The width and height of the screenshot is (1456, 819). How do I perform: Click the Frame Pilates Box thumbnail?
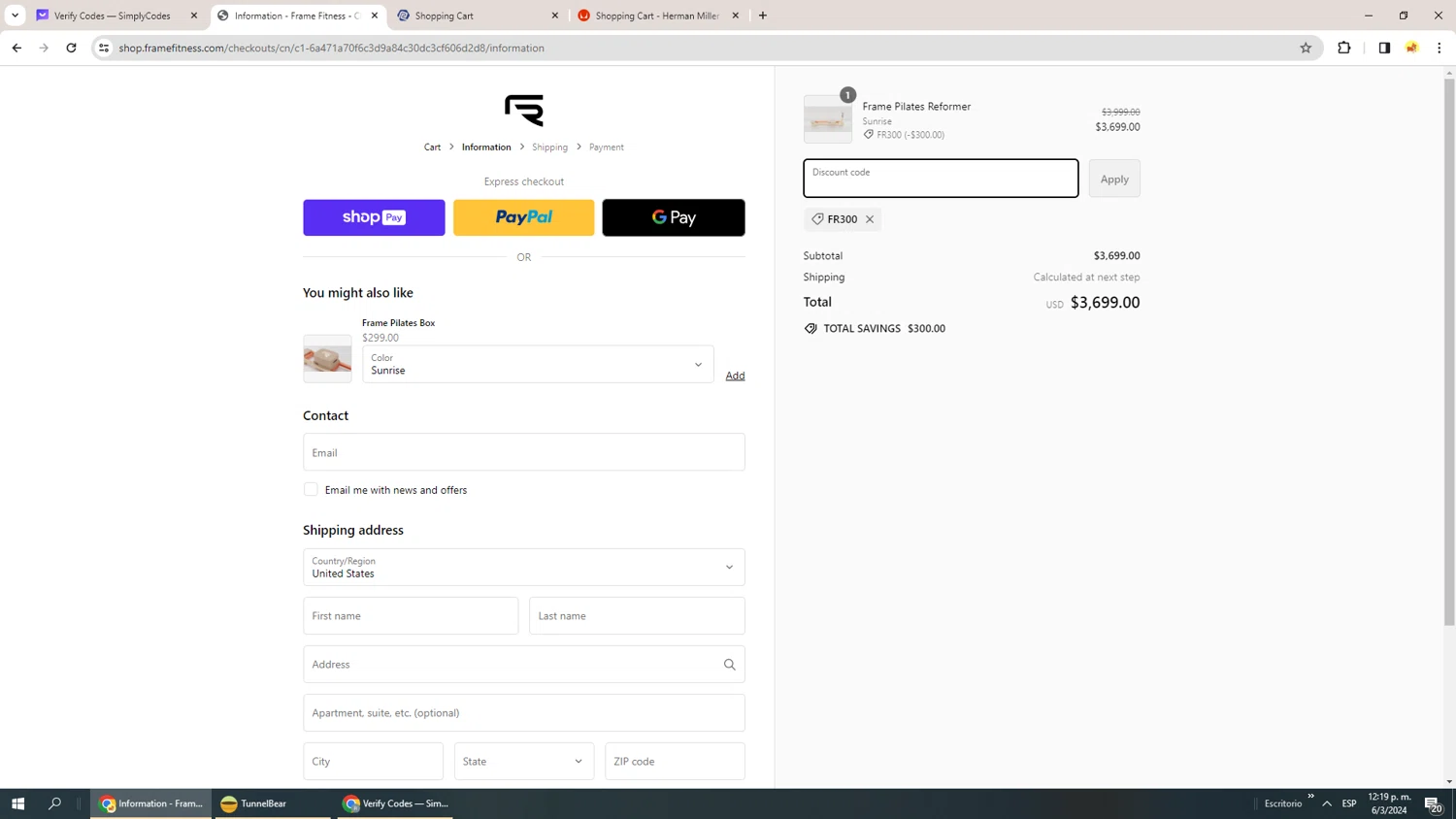[327, 359]
